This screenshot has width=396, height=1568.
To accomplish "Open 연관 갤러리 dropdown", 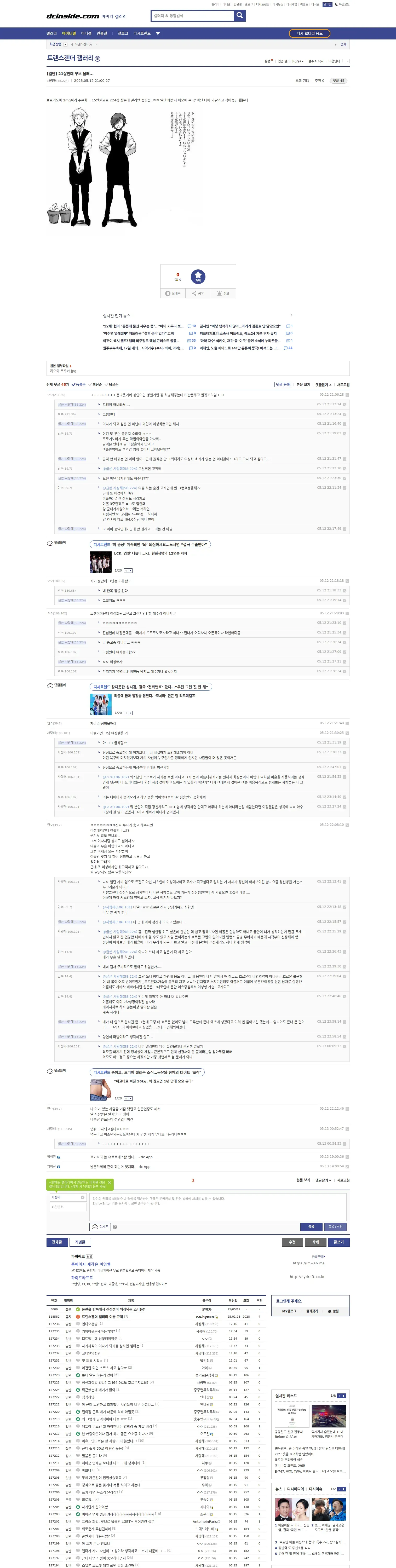I will coord(291,61).
